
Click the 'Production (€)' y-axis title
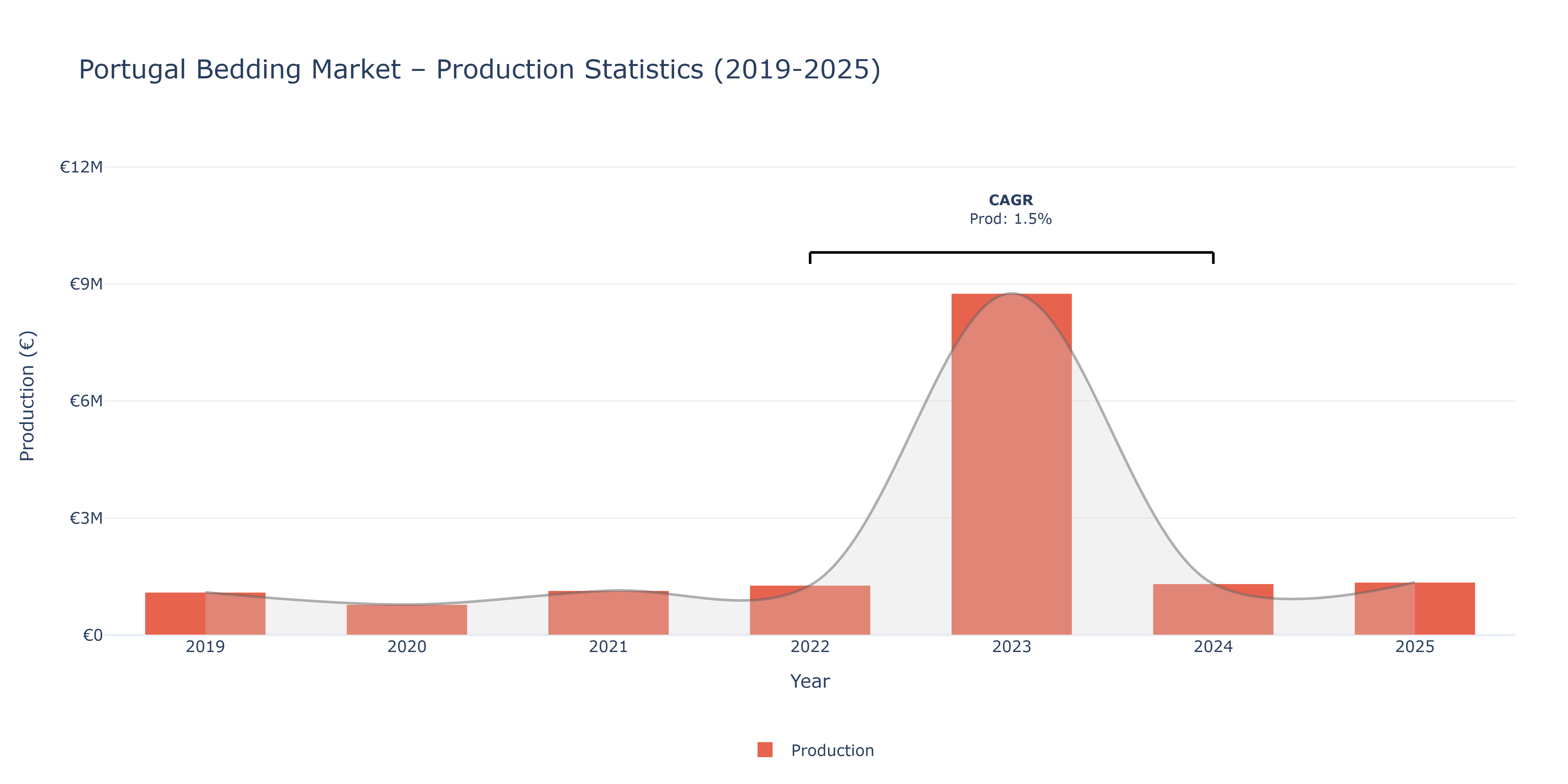click(27, 396)
